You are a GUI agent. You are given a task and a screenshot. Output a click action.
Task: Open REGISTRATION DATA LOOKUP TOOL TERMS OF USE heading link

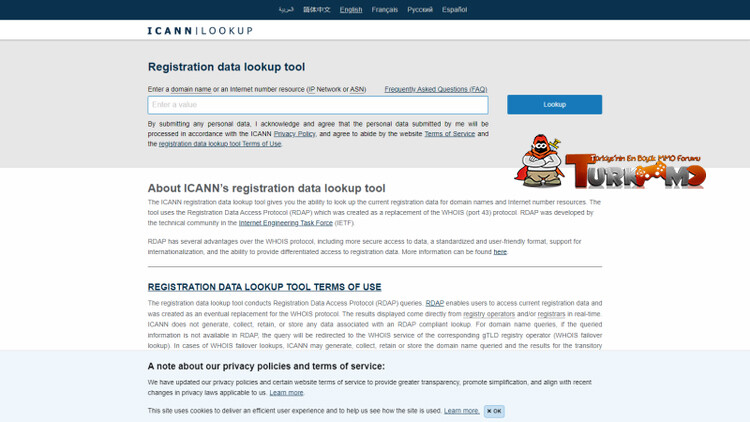(x=265, y=287)
